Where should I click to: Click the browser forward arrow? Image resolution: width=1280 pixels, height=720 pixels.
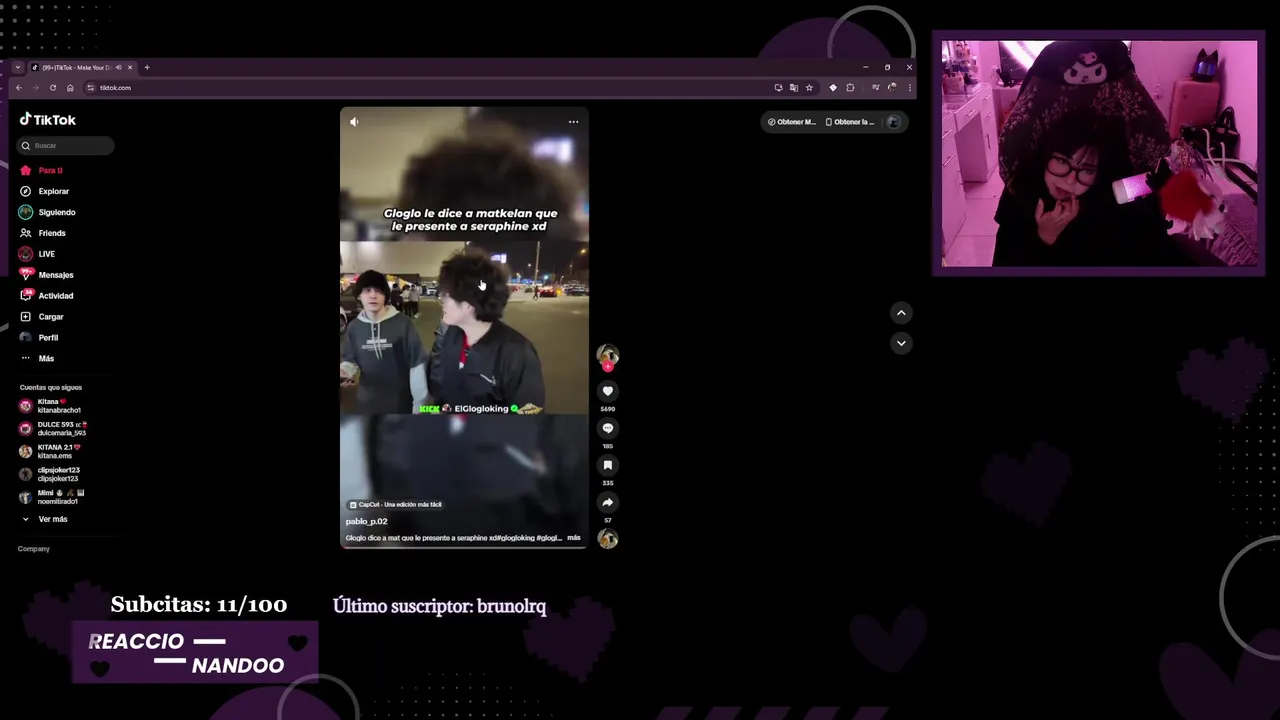pos(35,88)
